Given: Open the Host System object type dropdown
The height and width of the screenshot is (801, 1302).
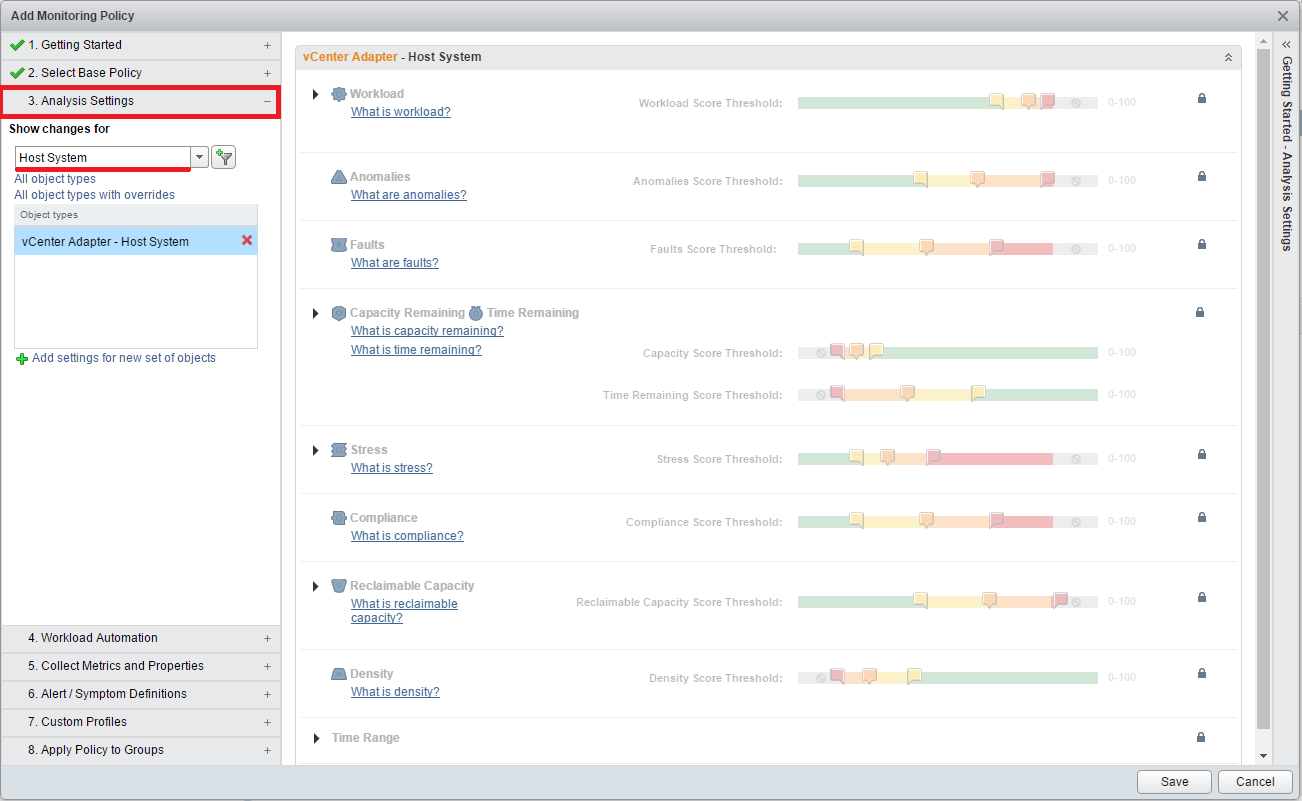Looking at the screenshot, I should pyautogui.click(x=200, y=157).
